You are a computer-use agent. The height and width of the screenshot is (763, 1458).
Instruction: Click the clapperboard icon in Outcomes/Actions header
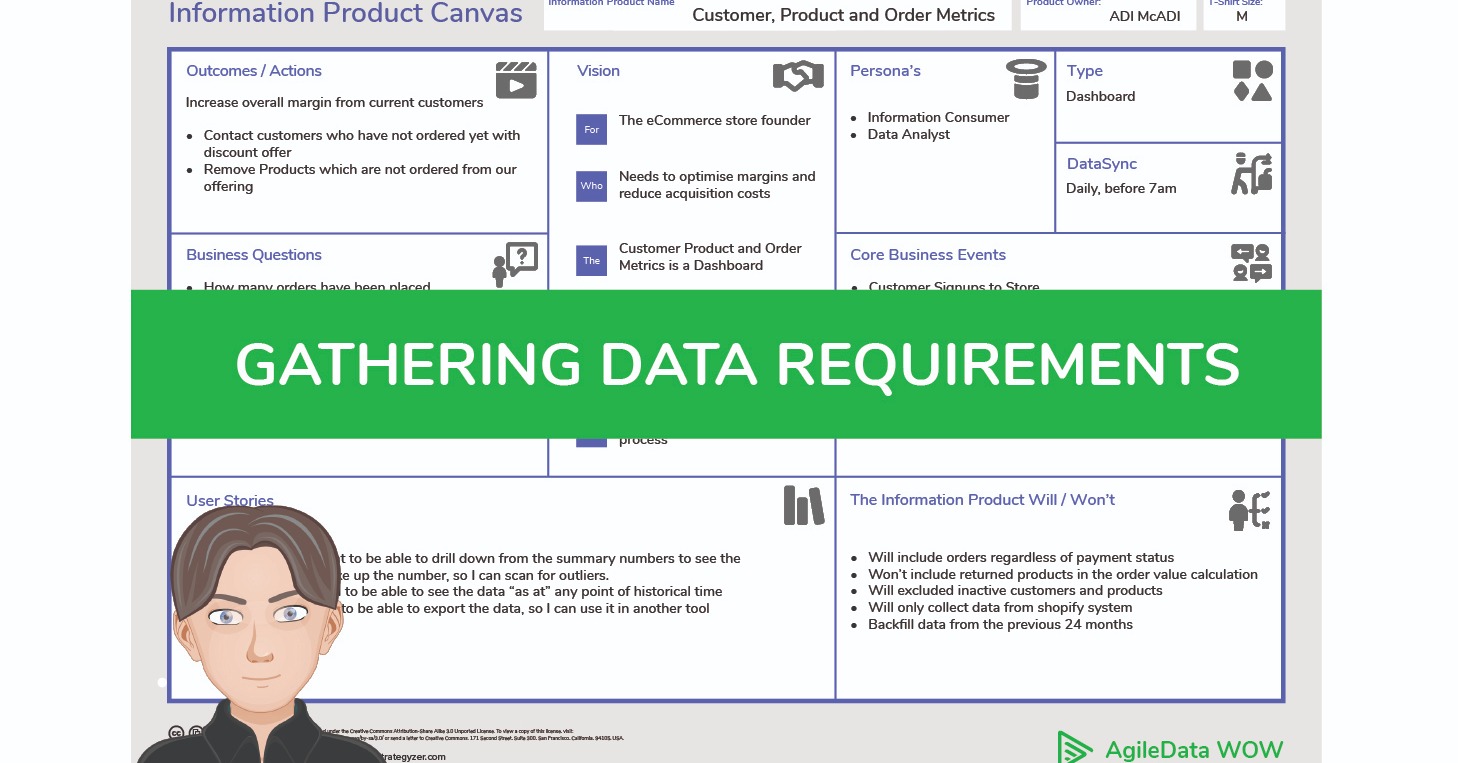(x=518, y=80)
